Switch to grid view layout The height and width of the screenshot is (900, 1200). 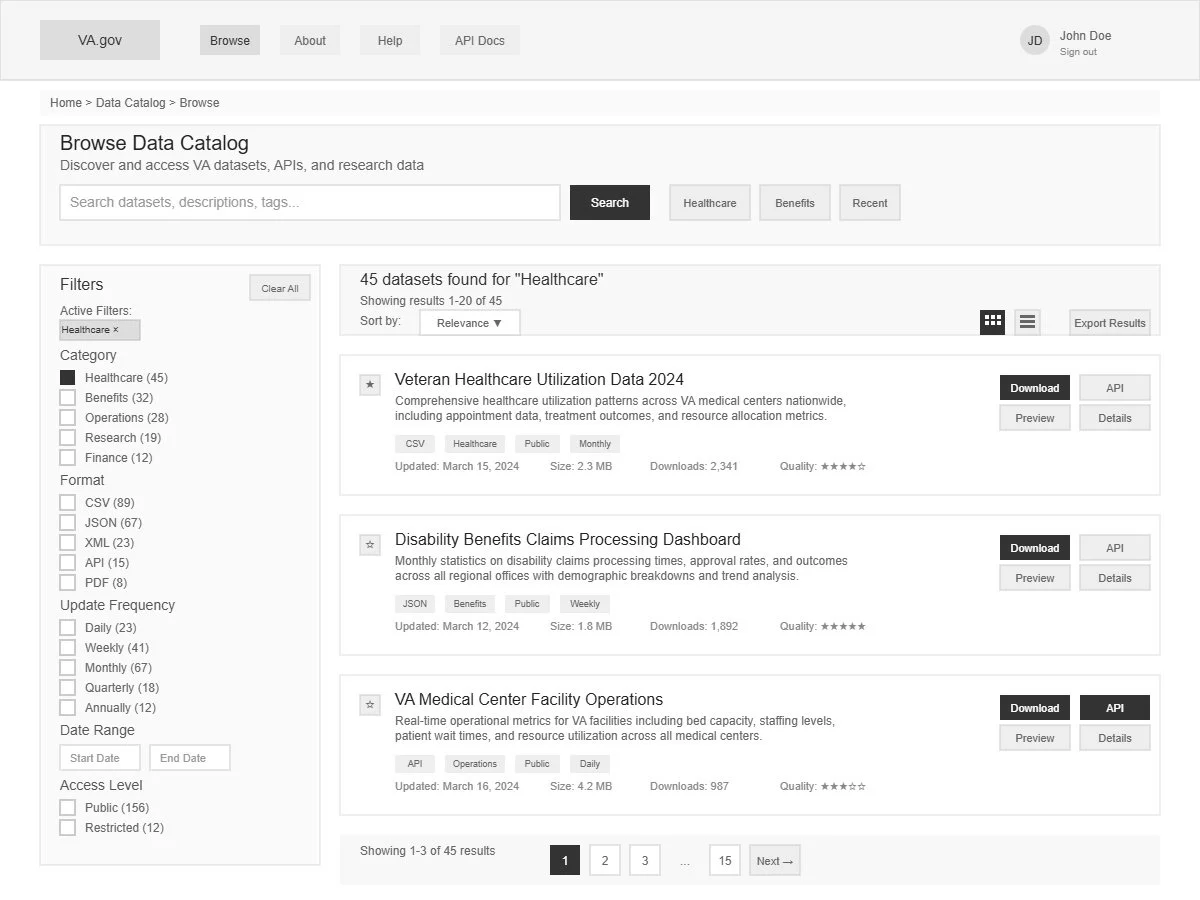[x=992, y=322]
